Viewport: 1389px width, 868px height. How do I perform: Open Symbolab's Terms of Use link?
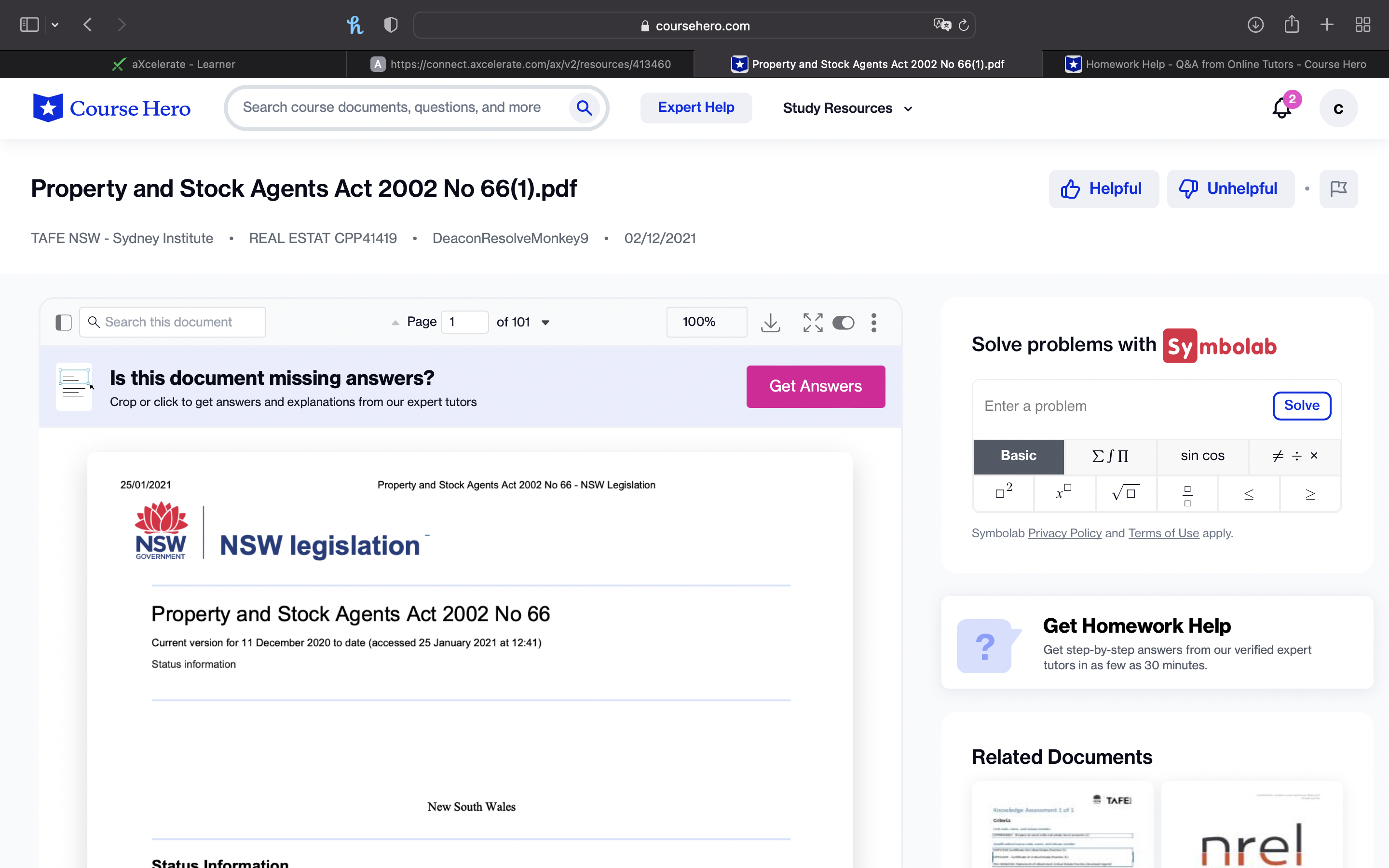coord(1163,533)
